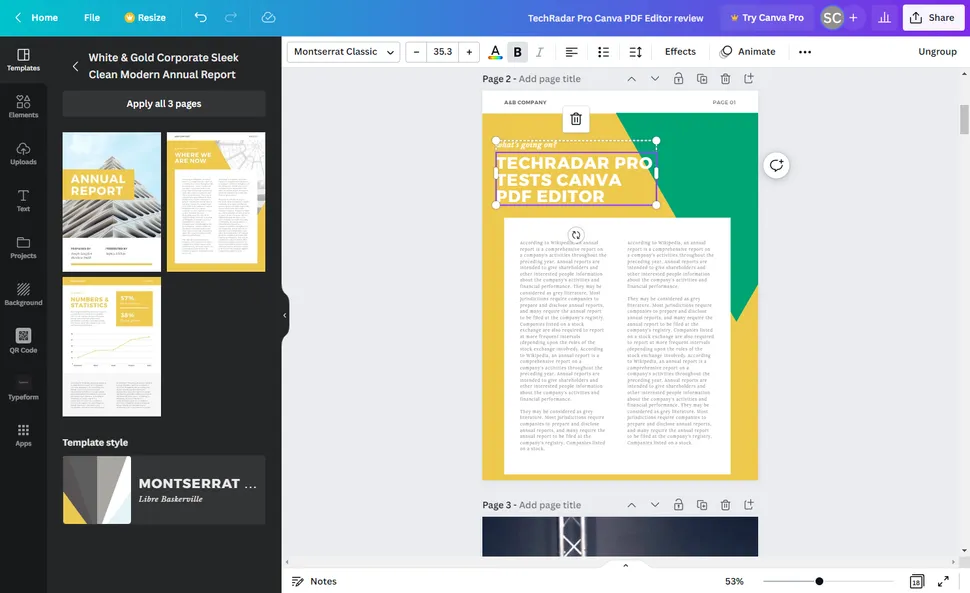Duplicate Page 2 using the copy icon
This screenshot has height=593, width=970.
click(x=702, y=79)
